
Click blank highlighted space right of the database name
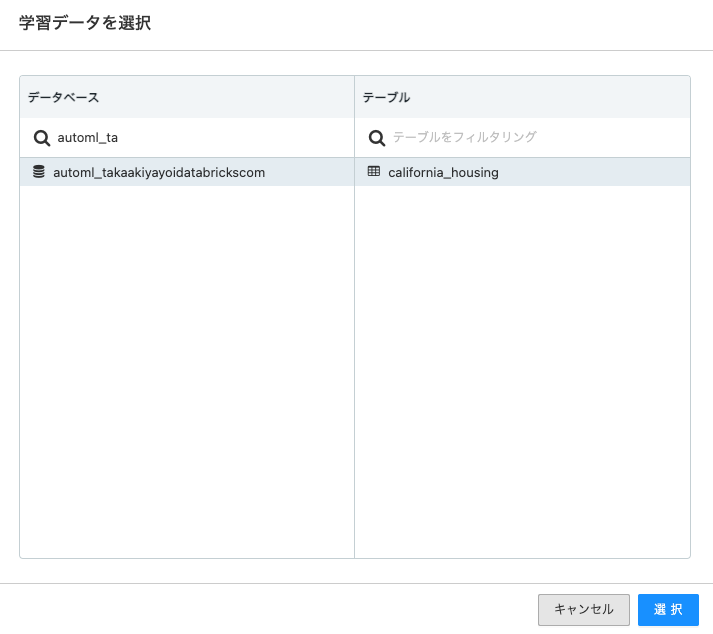pos(310,172)
